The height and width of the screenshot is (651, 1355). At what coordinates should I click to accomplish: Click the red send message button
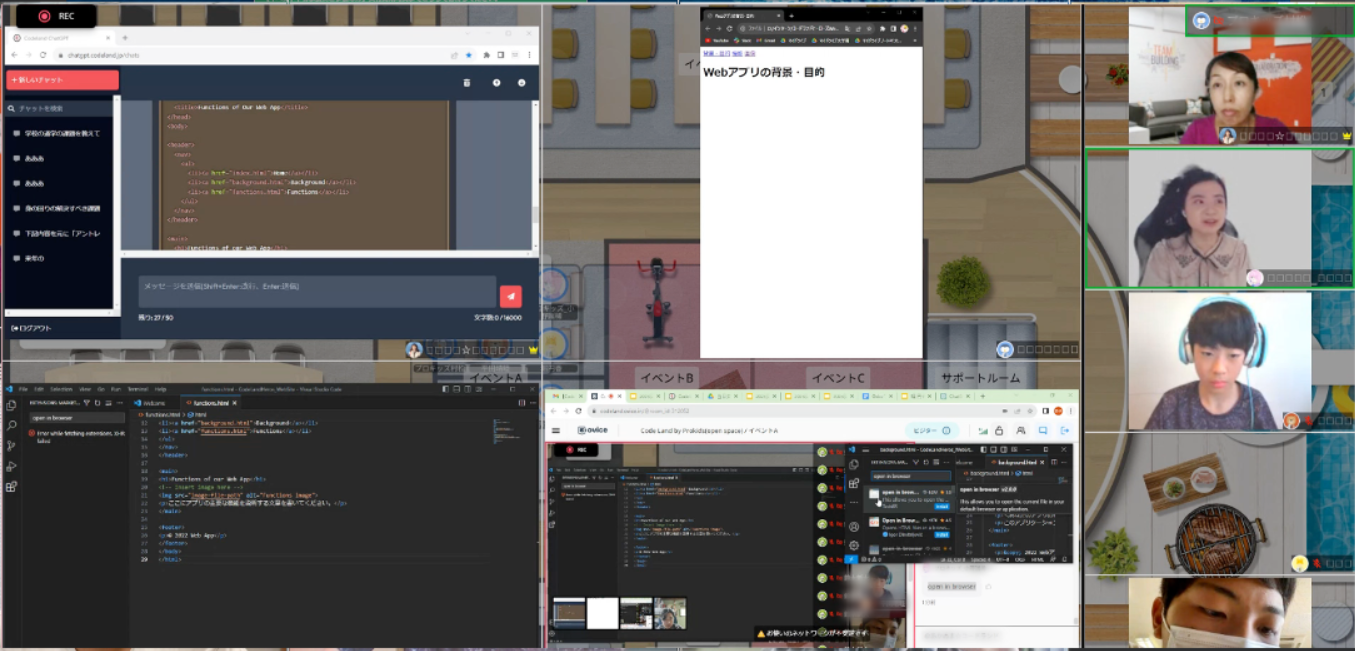[x=510, y=295]
